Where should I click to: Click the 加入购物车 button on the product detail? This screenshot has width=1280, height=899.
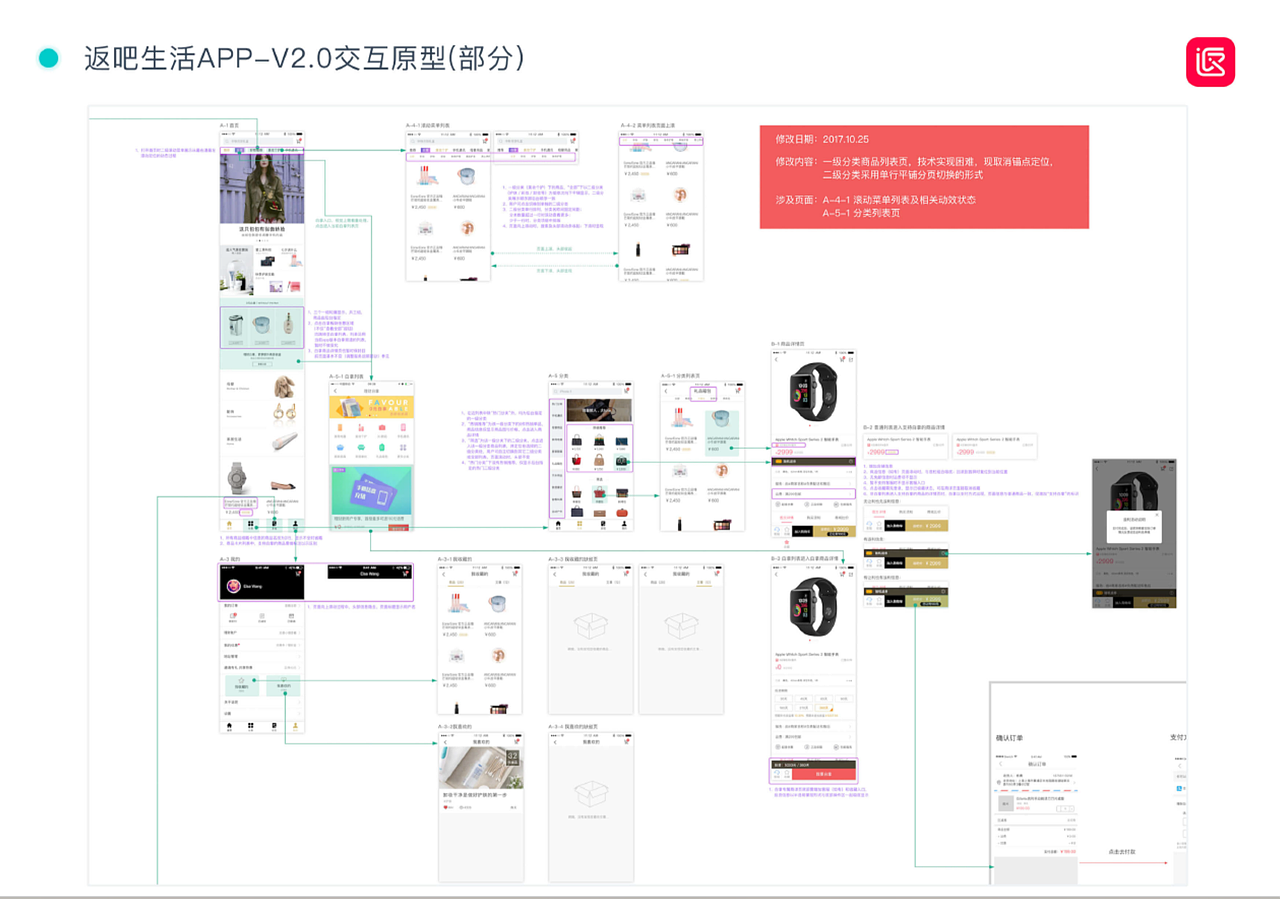[803, 531]
